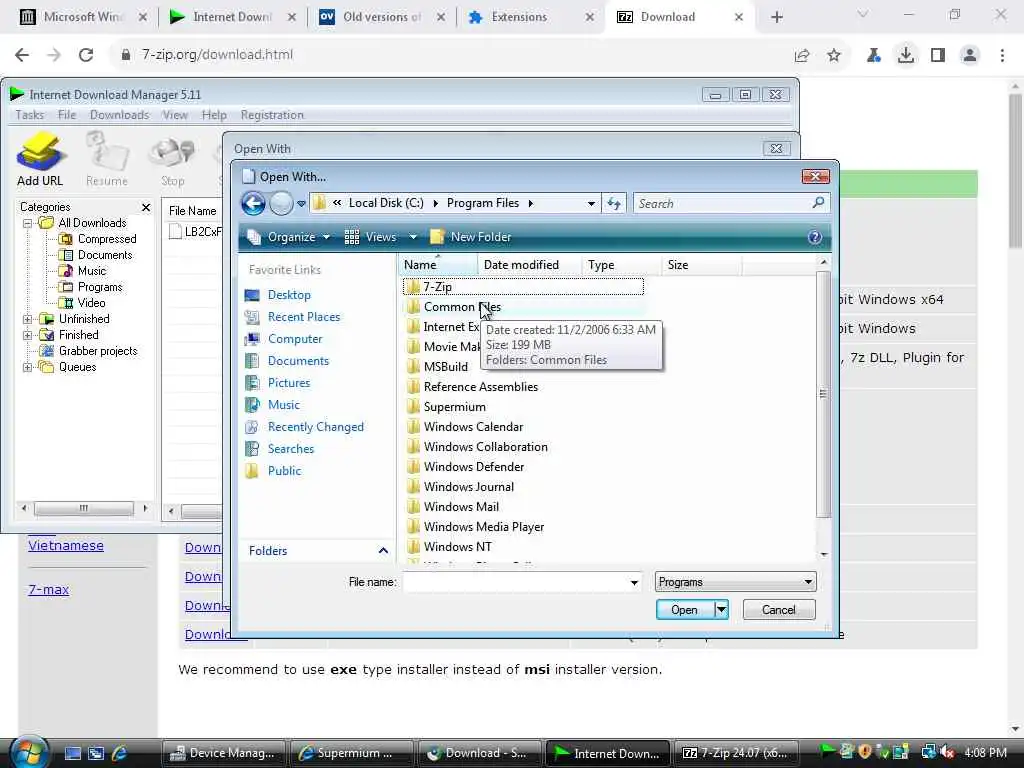Open Public in Favorite Links
Viewport: 1024px width, 768px height.
[284, 471]
